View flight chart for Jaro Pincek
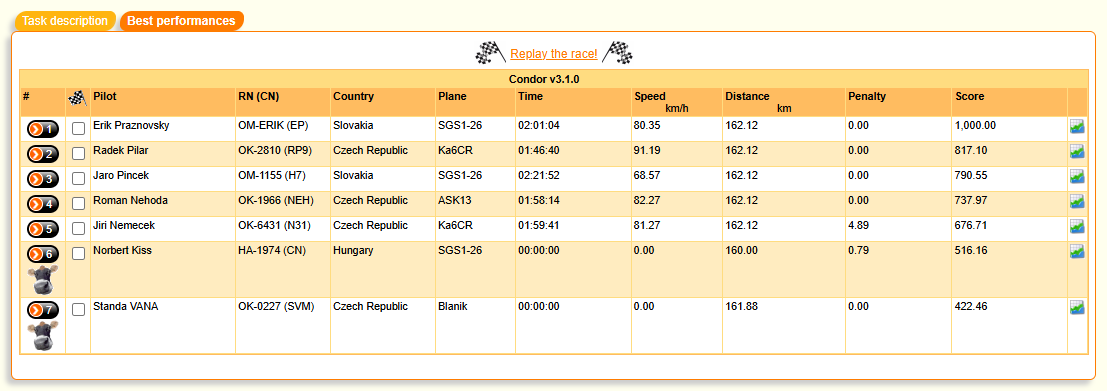The width and height of the screenshot is (1107, 391). click(x=1077, y=176)
